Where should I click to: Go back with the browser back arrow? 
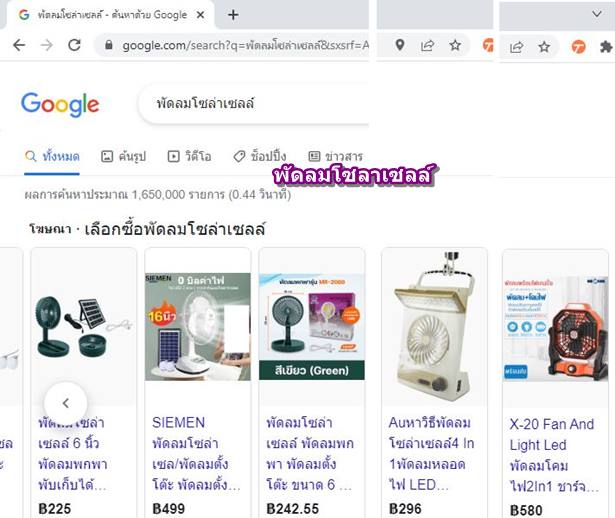point(19,45)
